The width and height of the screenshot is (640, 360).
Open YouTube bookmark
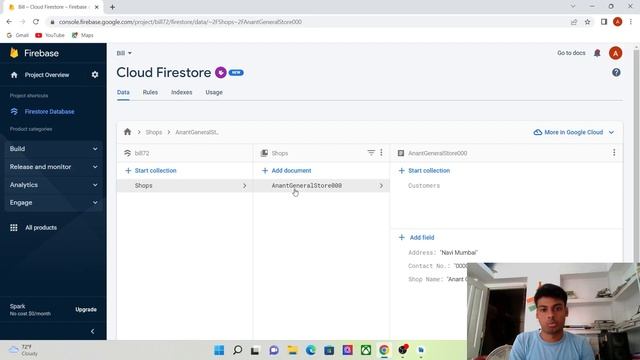click(x=50, y=36)
